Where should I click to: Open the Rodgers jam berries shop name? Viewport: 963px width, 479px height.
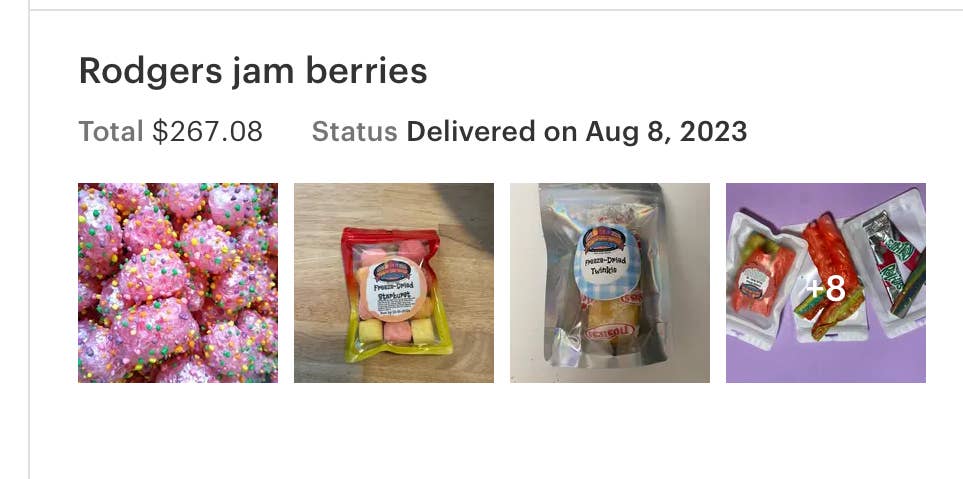tap(252, 71)
